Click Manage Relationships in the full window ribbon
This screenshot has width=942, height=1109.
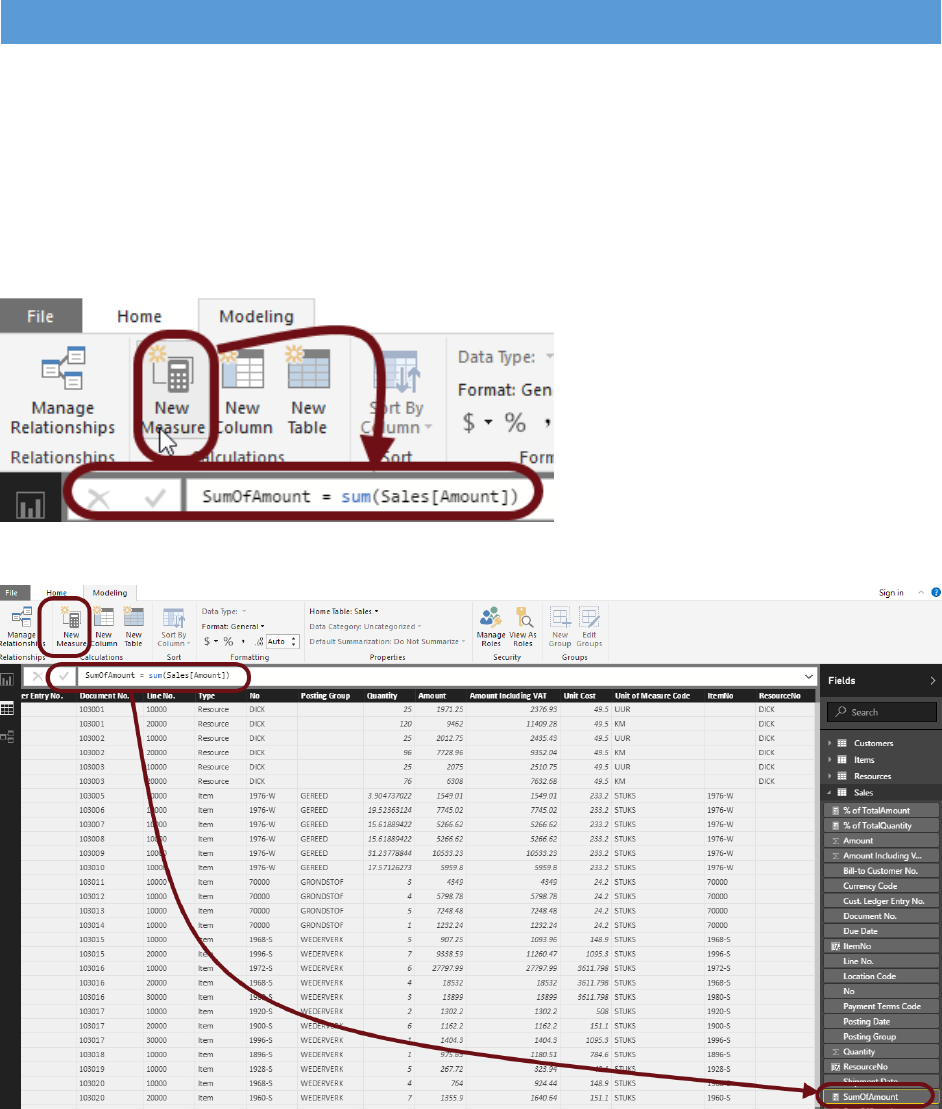point(21,627)
